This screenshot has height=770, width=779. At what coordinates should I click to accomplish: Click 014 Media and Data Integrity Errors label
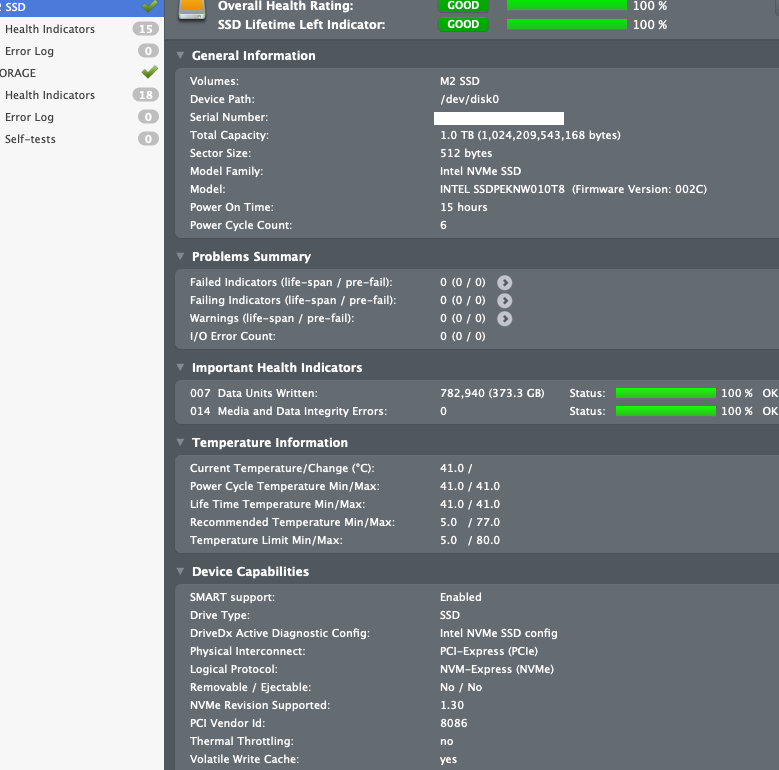(288, 411)
